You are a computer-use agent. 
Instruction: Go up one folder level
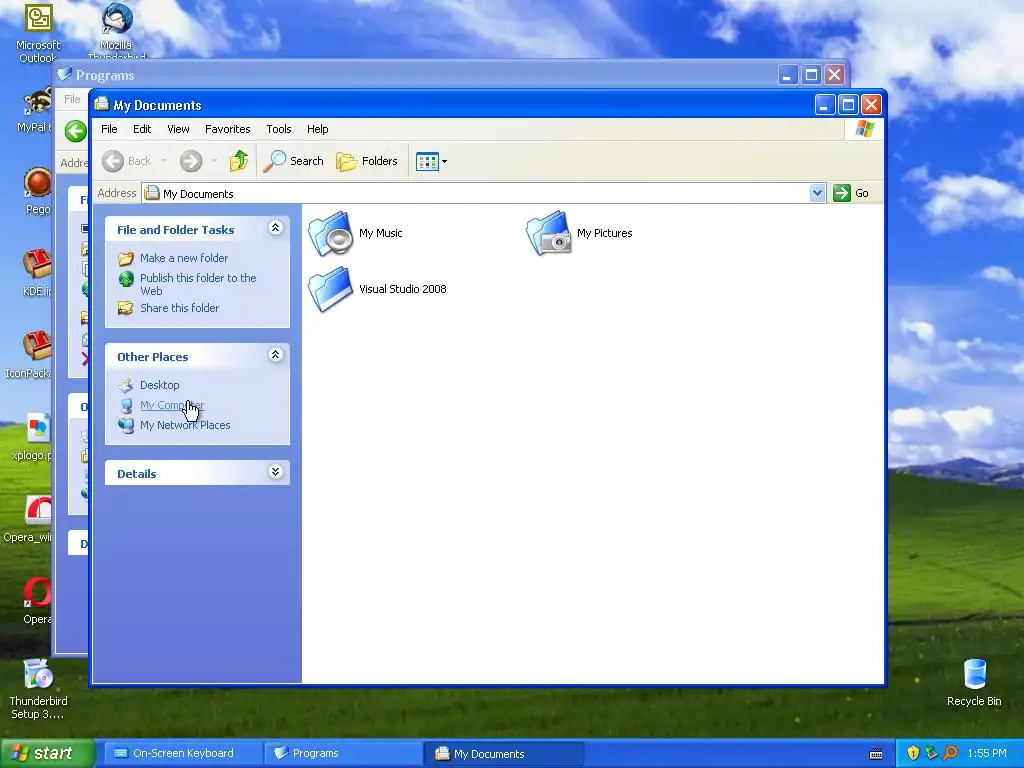[x=238, y=161]
